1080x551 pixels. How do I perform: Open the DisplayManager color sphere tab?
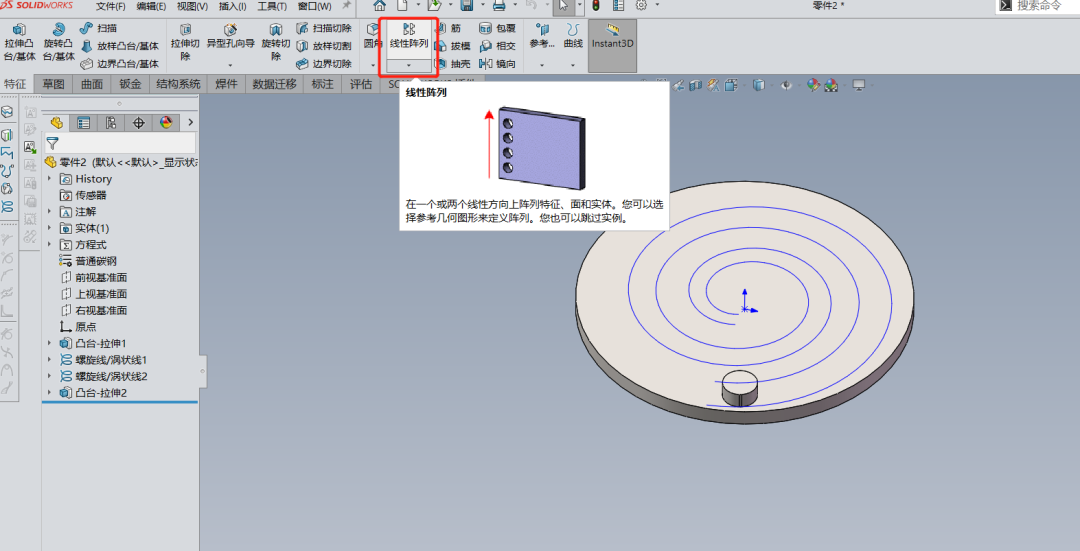point(166,123)
